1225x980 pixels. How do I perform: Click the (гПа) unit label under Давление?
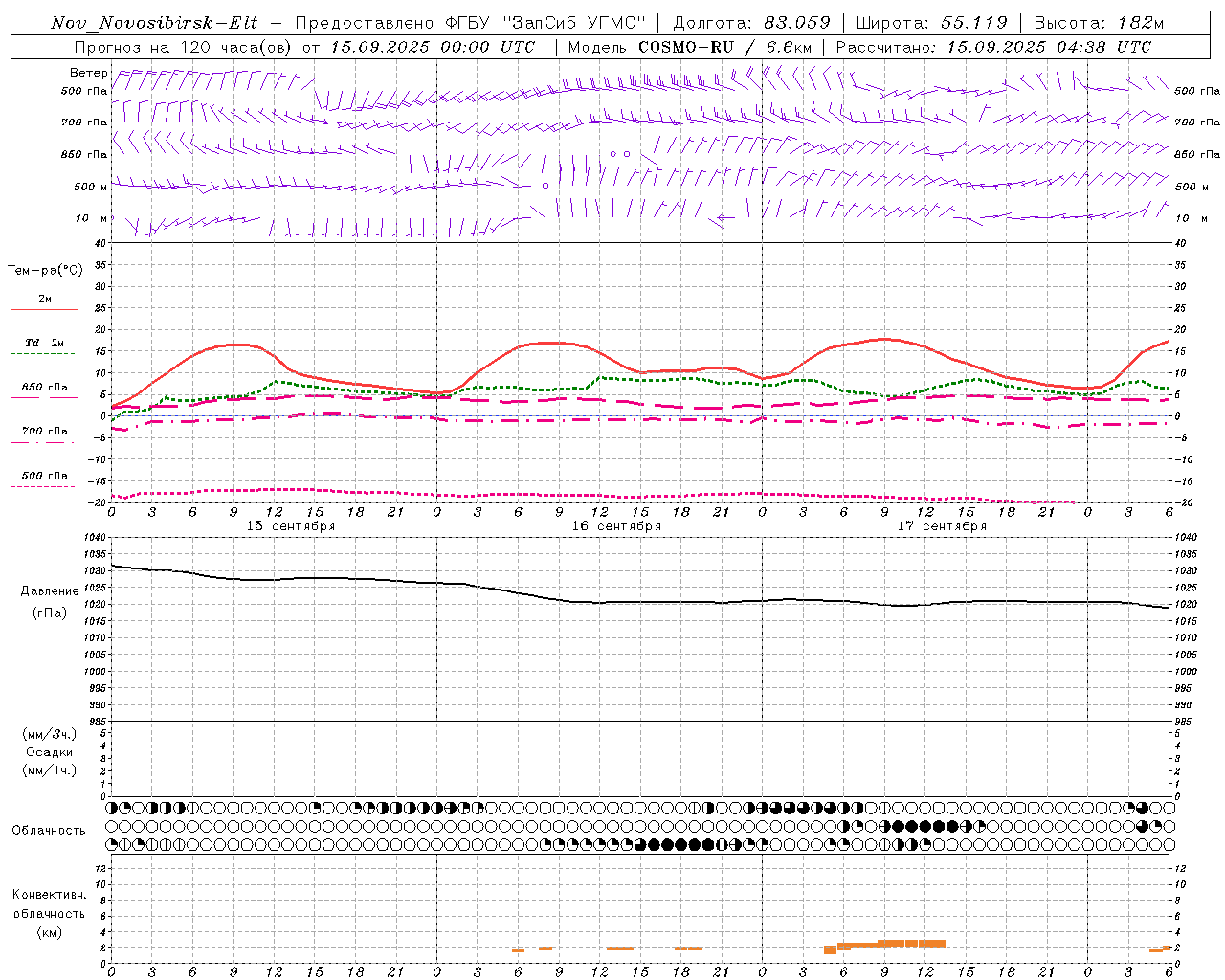[x=50, y=613]
